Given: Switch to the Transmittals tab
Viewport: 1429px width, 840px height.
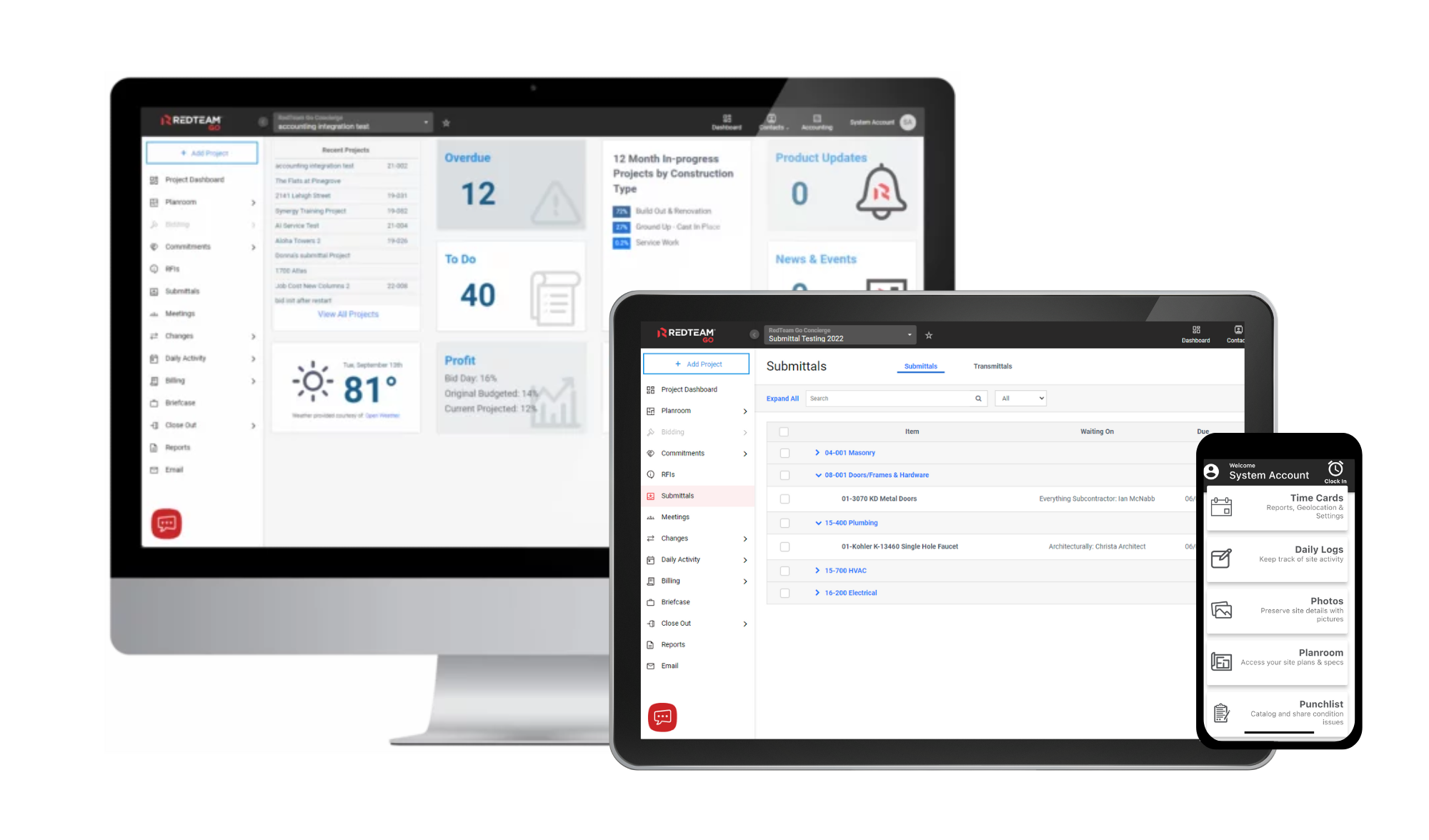Looking at the screenshot, I should 992,365.
